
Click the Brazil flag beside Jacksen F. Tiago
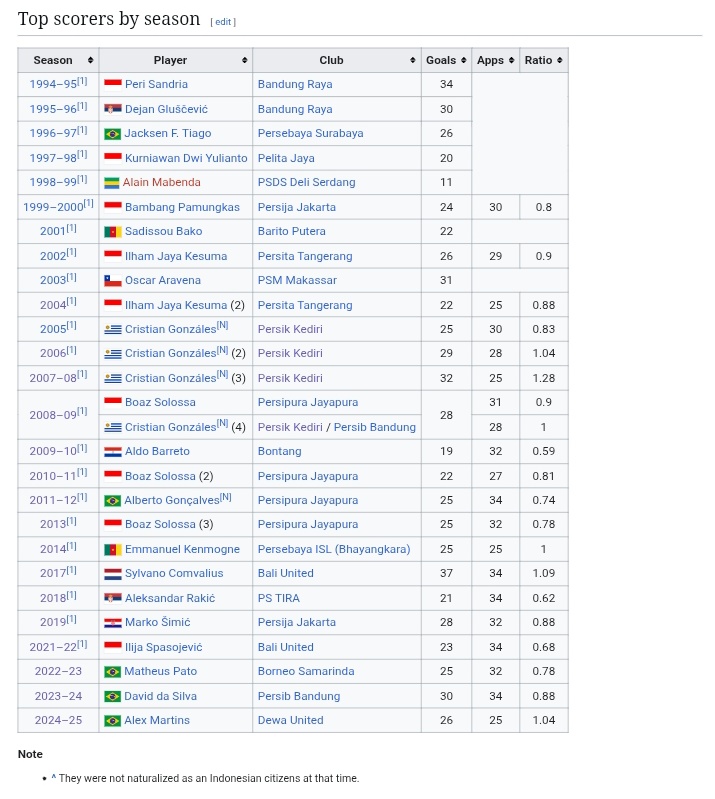(x=113, y=134)
